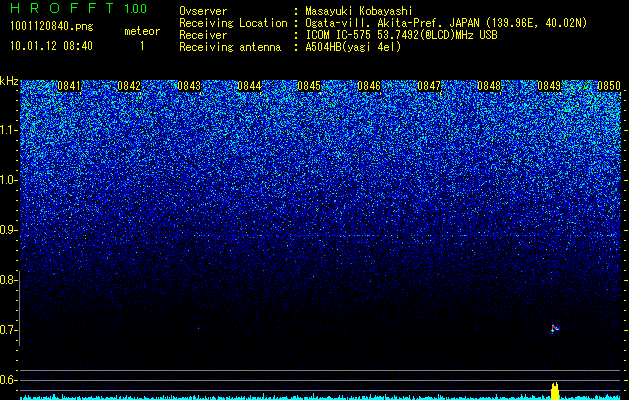
Task: Click the 0842 time marker
Action: (129, 86)
